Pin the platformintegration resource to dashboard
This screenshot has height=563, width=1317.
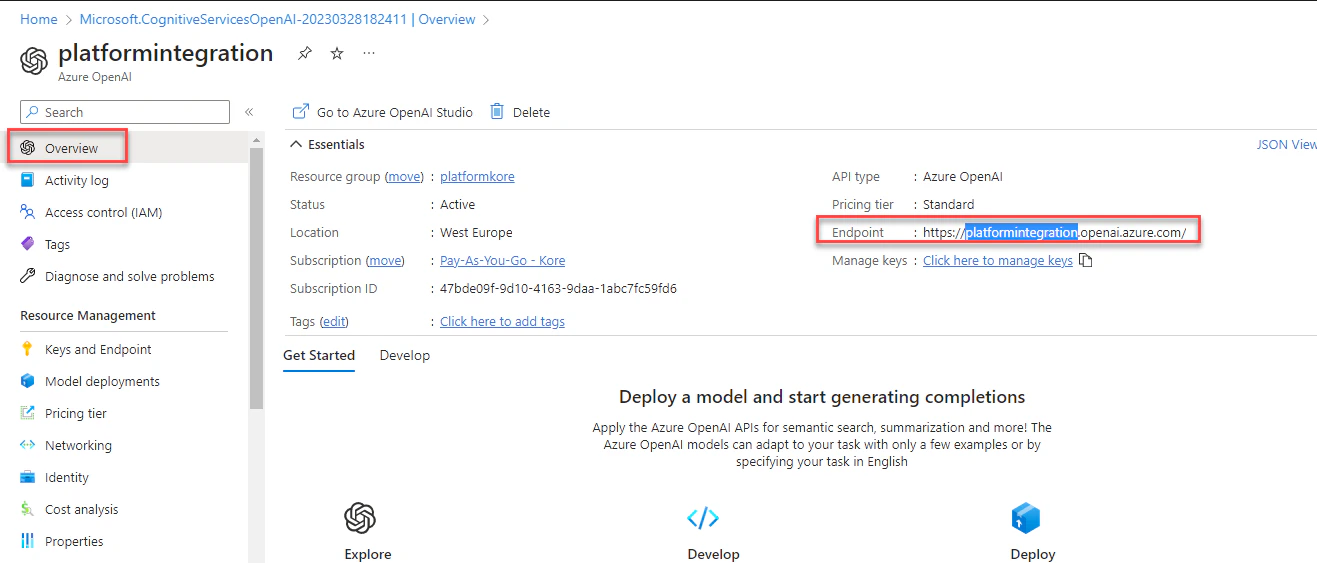305,54
